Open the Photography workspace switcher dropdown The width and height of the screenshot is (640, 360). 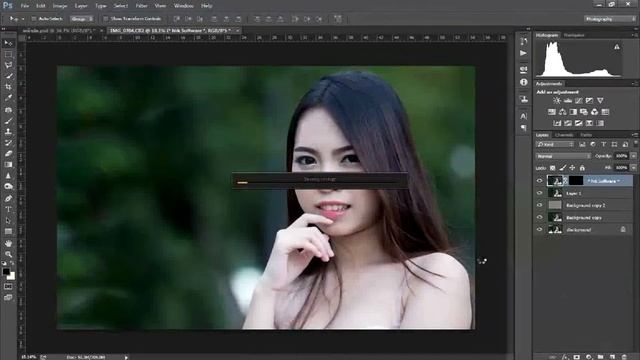tap(610, 19)
